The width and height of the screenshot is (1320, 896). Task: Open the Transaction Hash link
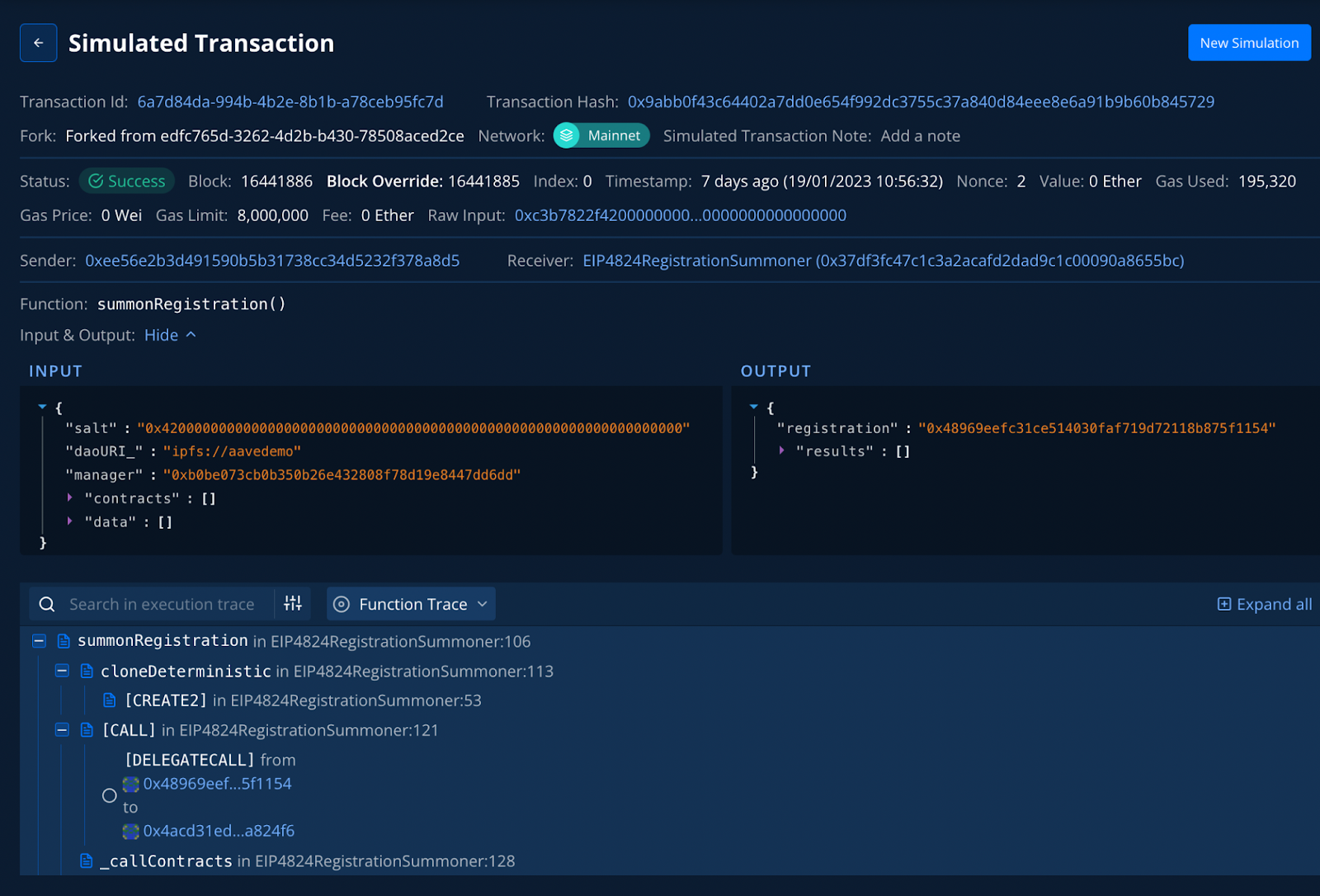click(921, 101)
